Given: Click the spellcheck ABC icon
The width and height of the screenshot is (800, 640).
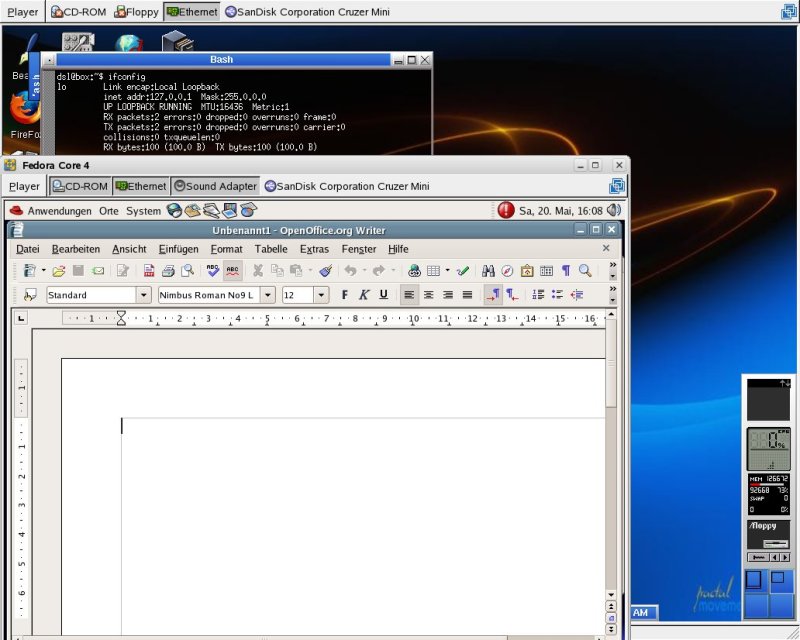Looking at the screenshot, I should coord(212,271).
